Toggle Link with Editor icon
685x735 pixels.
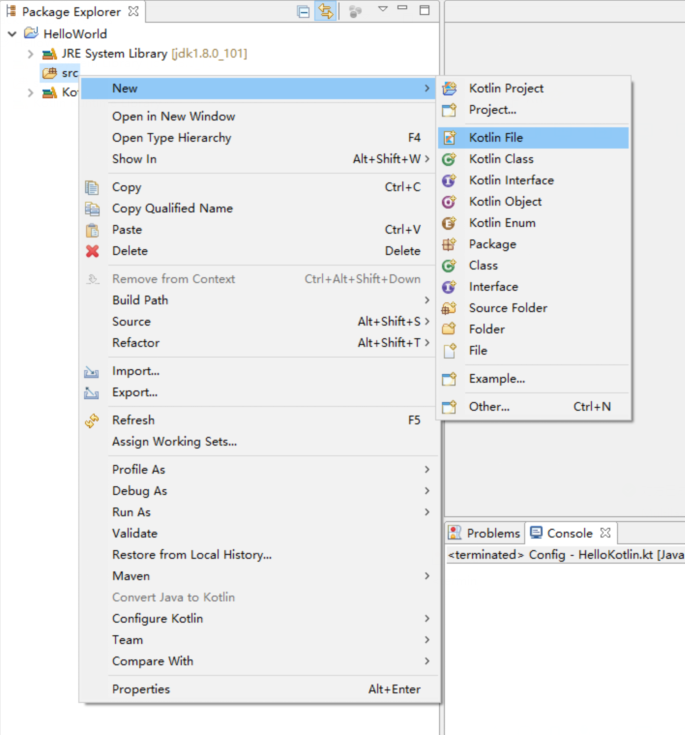[326, 11]
